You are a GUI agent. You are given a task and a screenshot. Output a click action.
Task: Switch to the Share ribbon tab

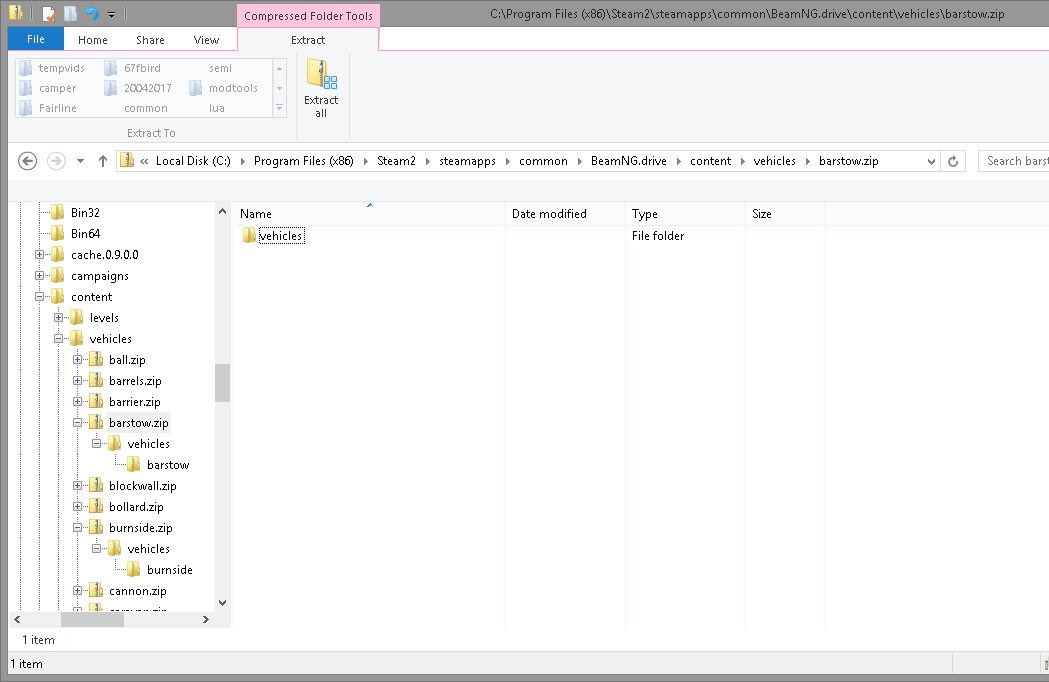click(150, 40)
